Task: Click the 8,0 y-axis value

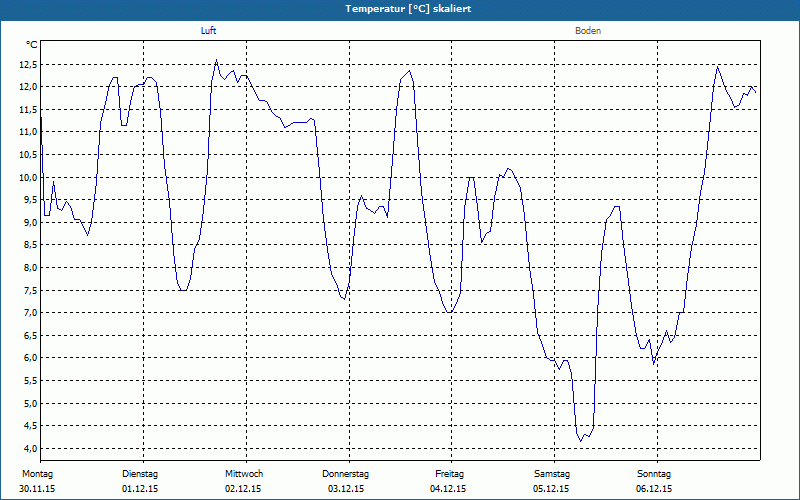Action: [x=30, y=267]
